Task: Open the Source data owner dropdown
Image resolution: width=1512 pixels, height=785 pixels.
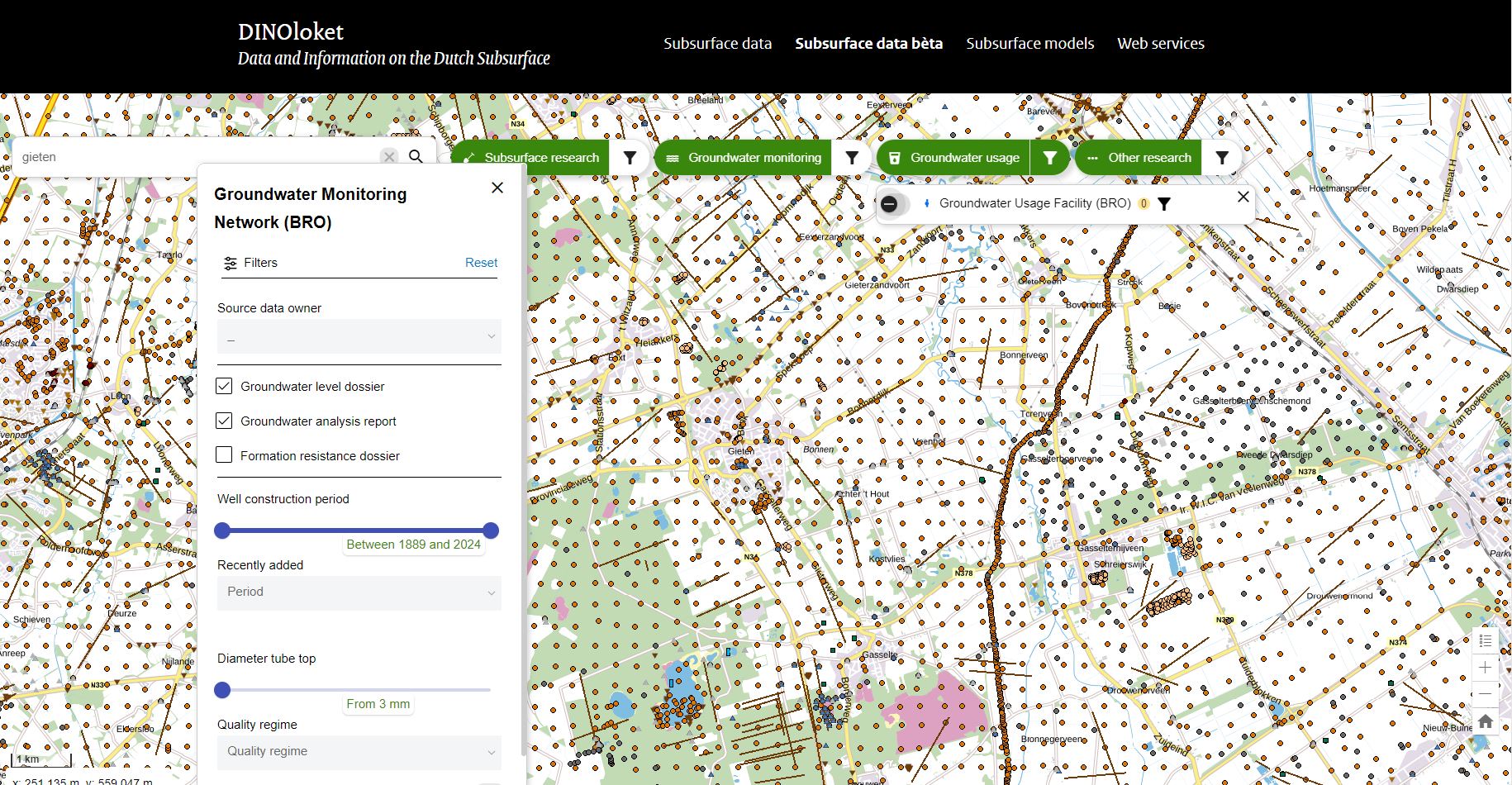Action: coord(359,337)
